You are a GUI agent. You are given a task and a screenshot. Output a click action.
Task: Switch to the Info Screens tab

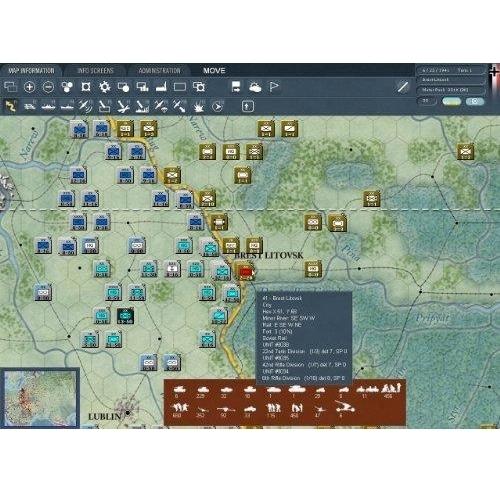(x=95, y=71)
